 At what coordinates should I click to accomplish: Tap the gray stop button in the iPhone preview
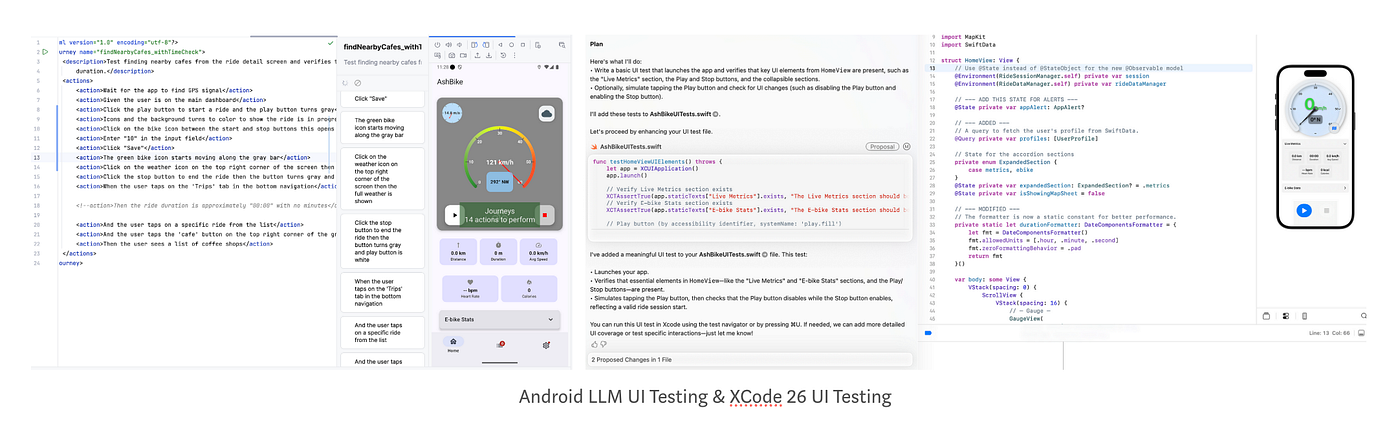point(1327,211)
